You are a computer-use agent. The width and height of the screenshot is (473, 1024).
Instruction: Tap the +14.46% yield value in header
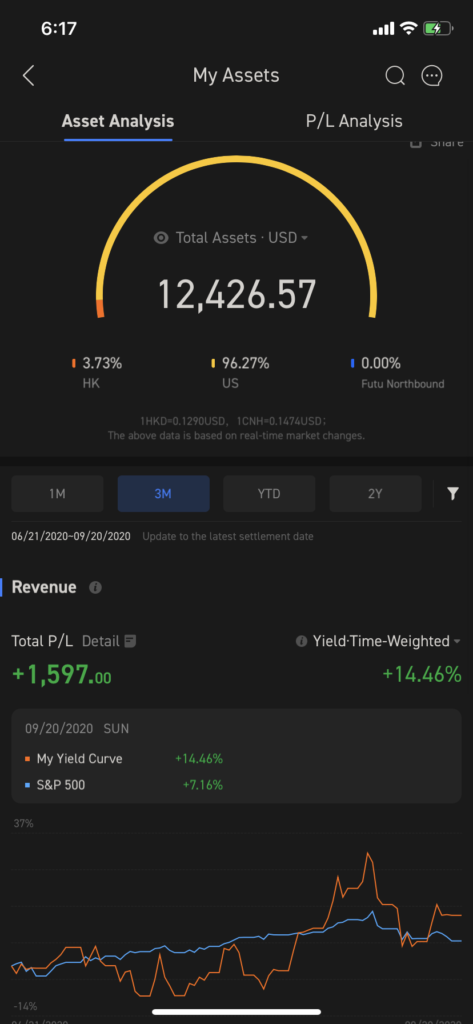coord(422,675)
